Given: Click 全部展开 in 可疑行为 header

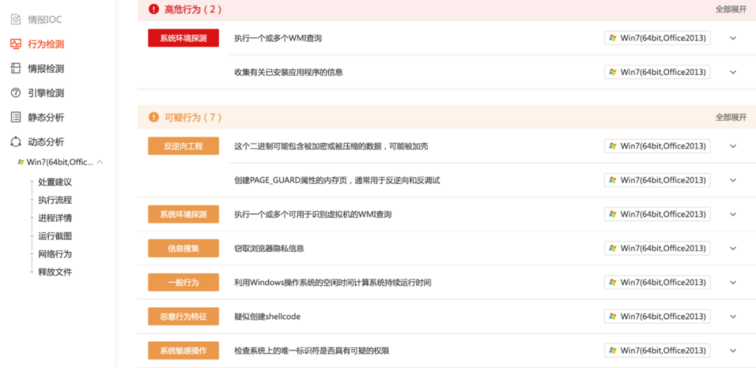Looking at the screenshot, I should click(731, 117).
